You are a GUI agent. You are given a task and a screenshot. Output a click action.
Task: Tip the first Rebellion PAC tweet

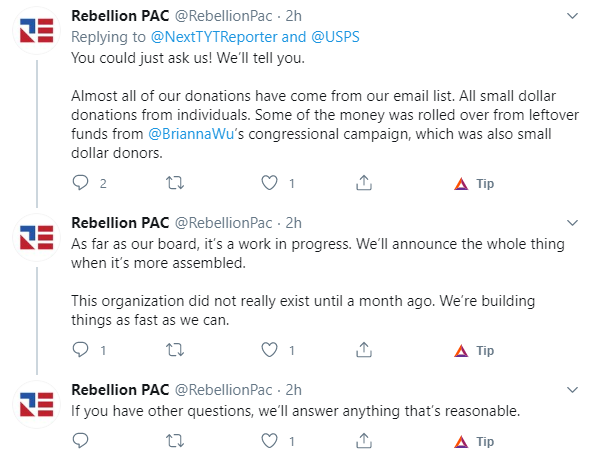474,184
